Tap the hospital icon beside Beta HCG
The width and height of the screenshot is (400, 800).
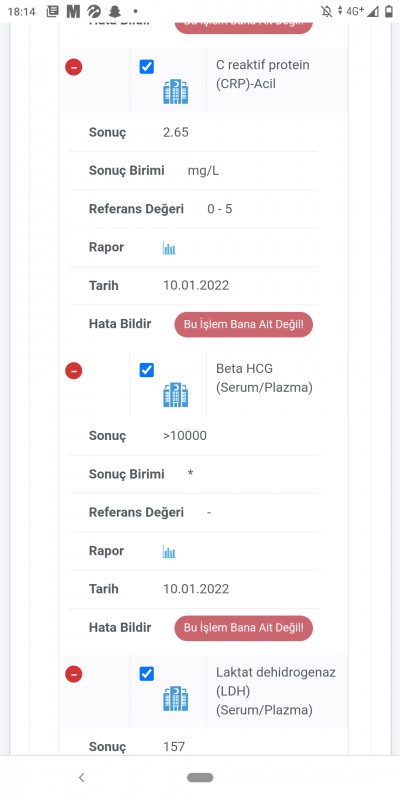[x=176, y=395]
